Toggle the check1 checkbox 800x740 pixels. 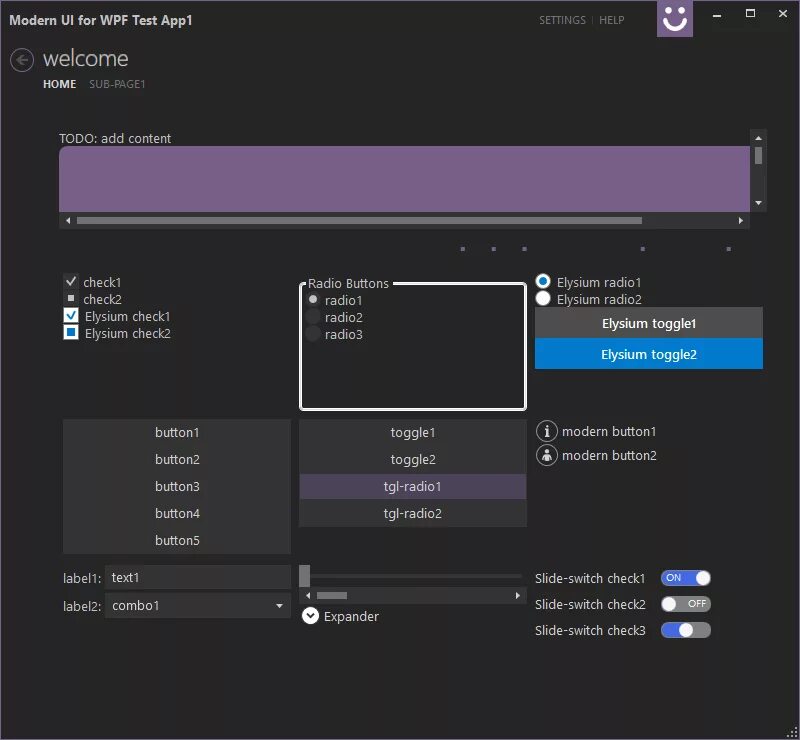point(71,281)
